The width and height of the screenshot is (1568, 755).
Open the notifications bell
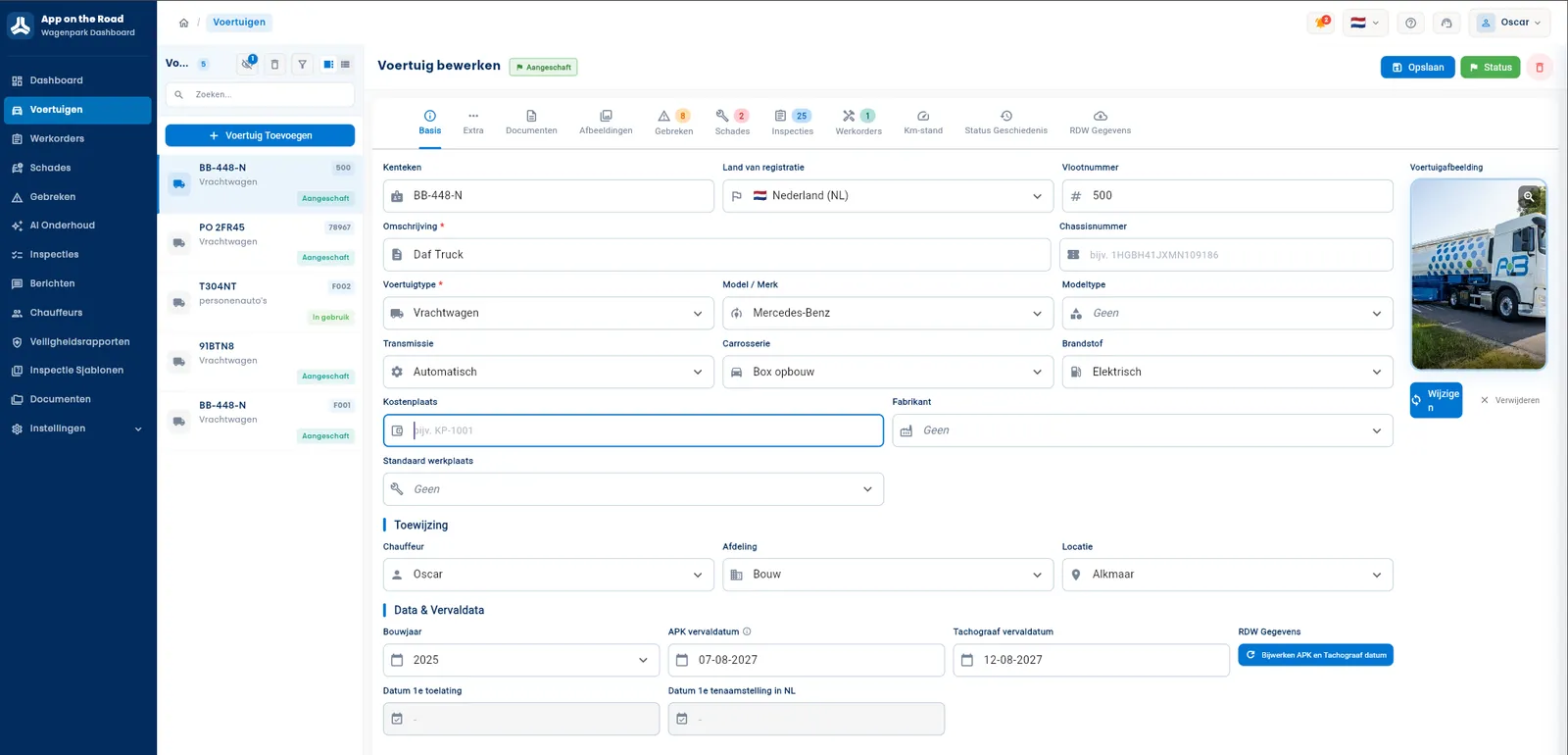[x=1321, y=23]
